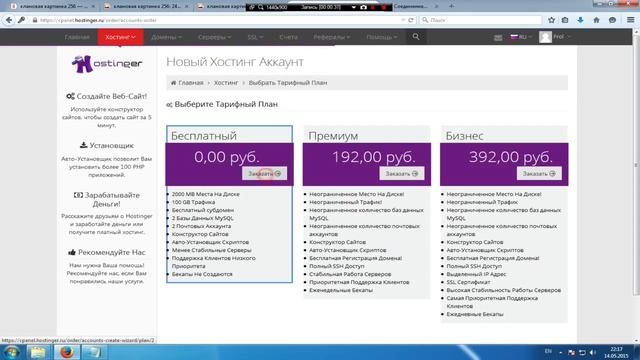The width and height of the screenshot is (640, 360).
Task: Switch to the third browser tab
Action: click(220, 6)
